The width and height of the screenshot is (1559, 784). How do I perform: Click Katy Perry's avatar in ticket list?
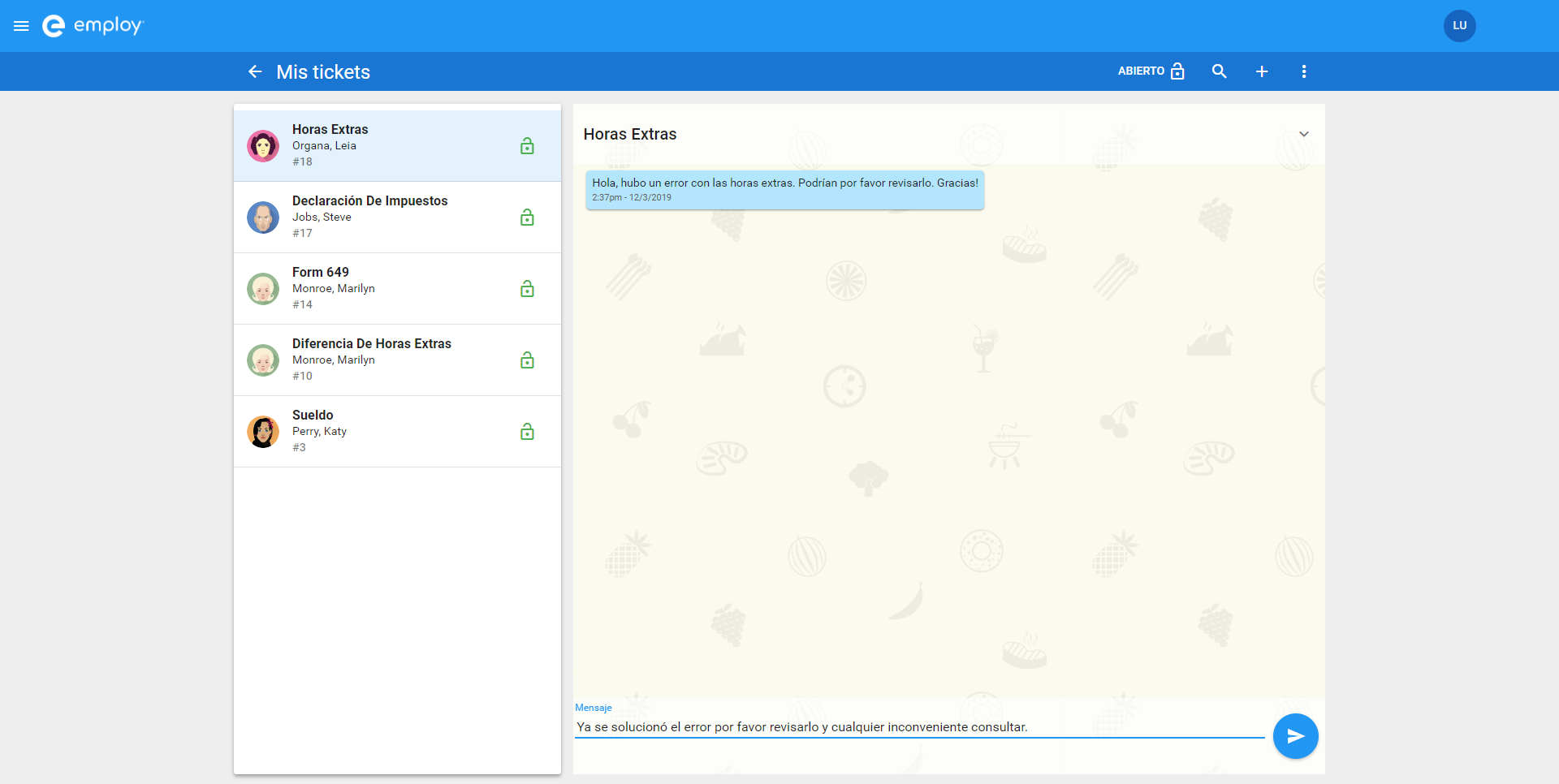263,432
